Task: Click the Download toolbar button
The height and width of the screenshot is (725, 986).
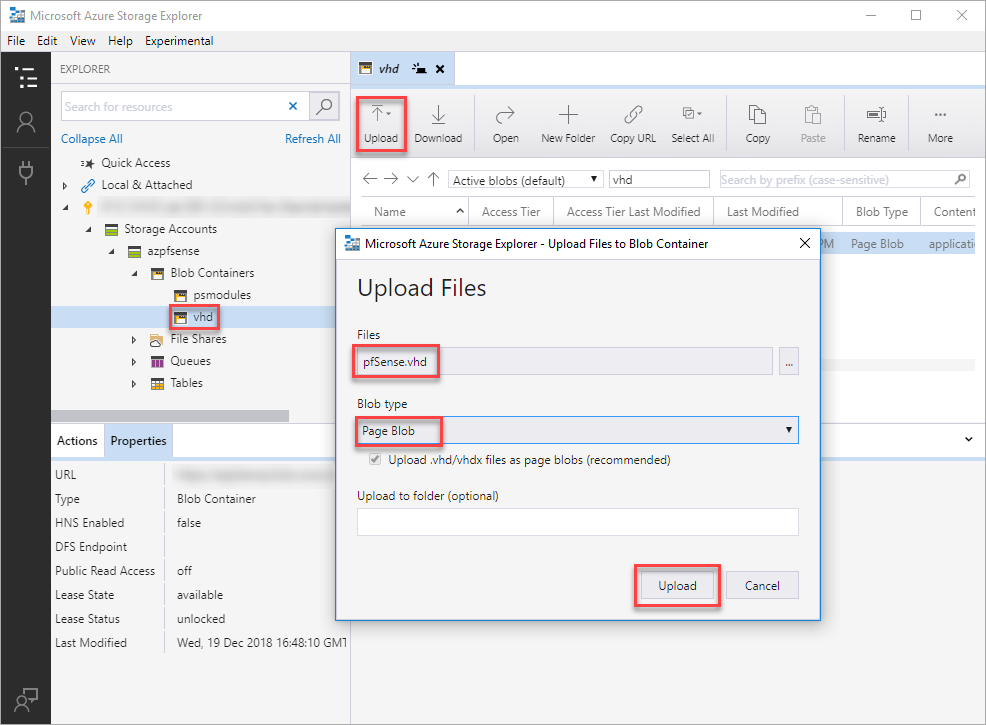Action: (x=438, y=124)
